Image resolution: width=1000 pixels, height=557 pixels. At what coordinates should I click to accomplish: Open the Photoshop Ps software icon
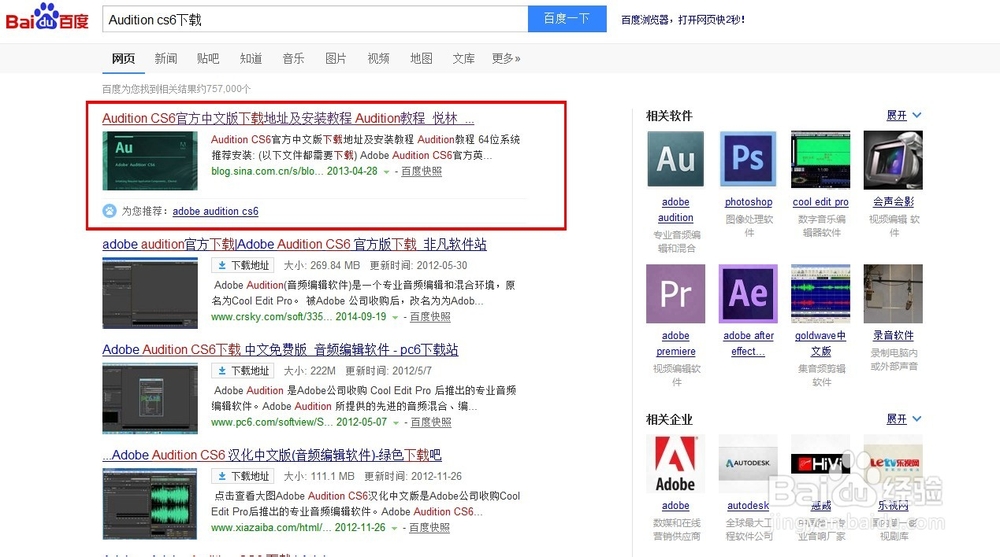coord(748,159)
